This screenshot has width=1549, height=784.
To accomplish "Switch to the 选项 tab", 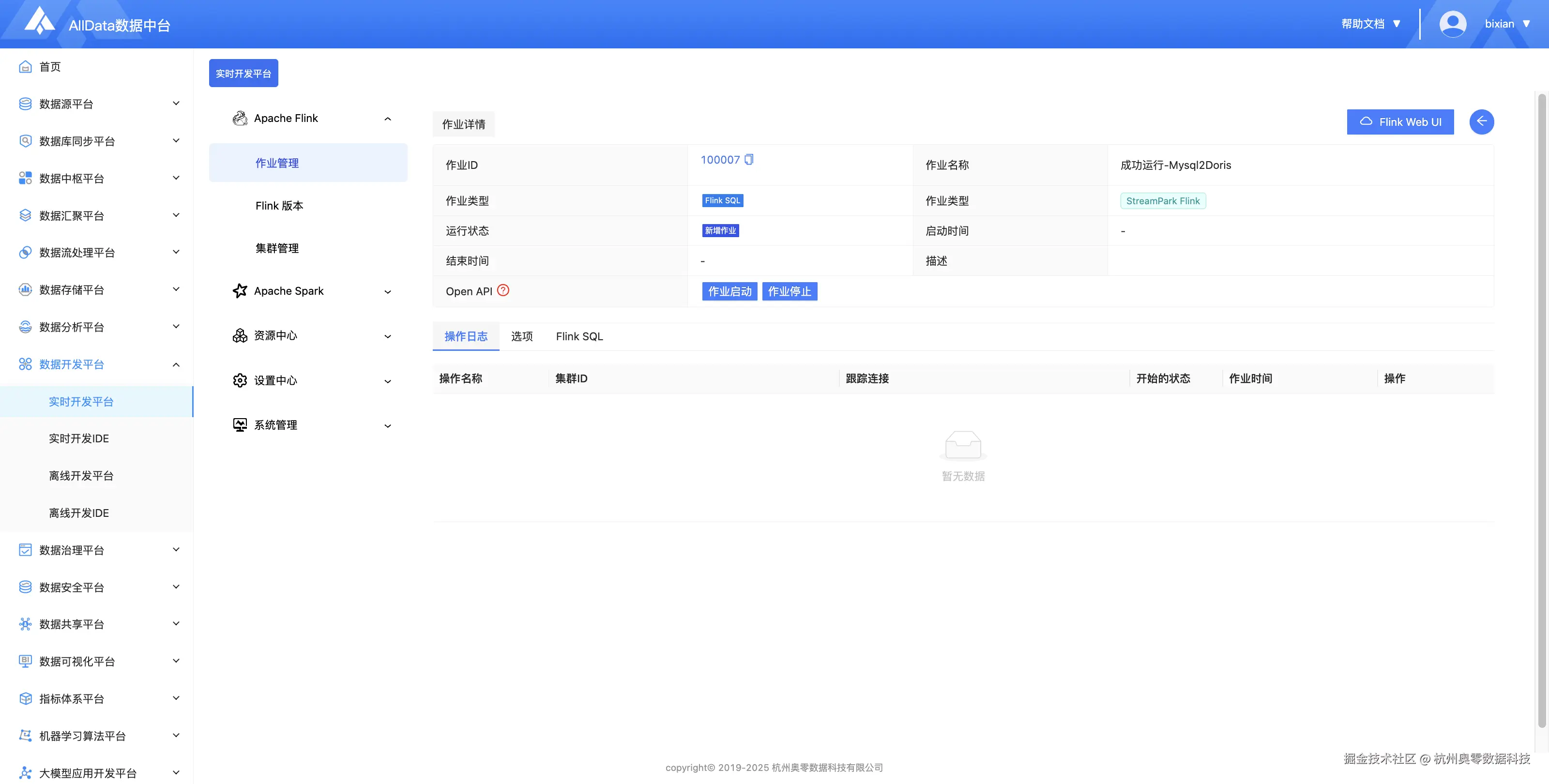I will 521,336.
